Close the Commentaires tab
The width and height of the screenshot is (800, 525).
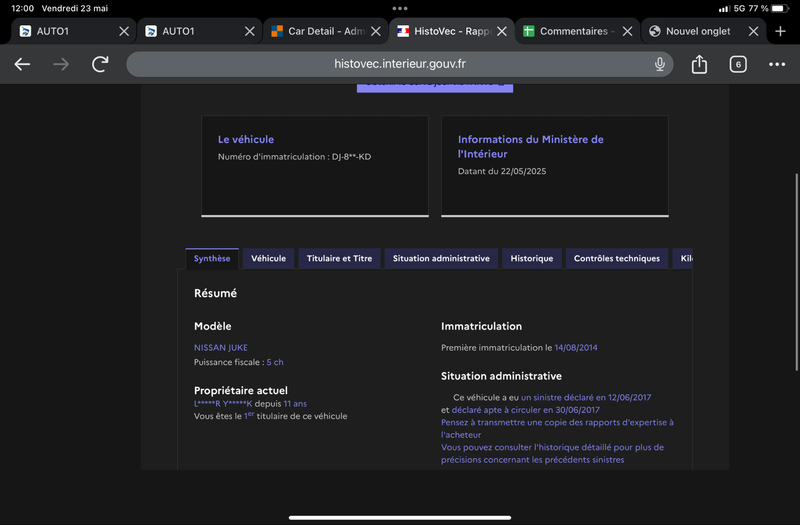tap(628, 31)
